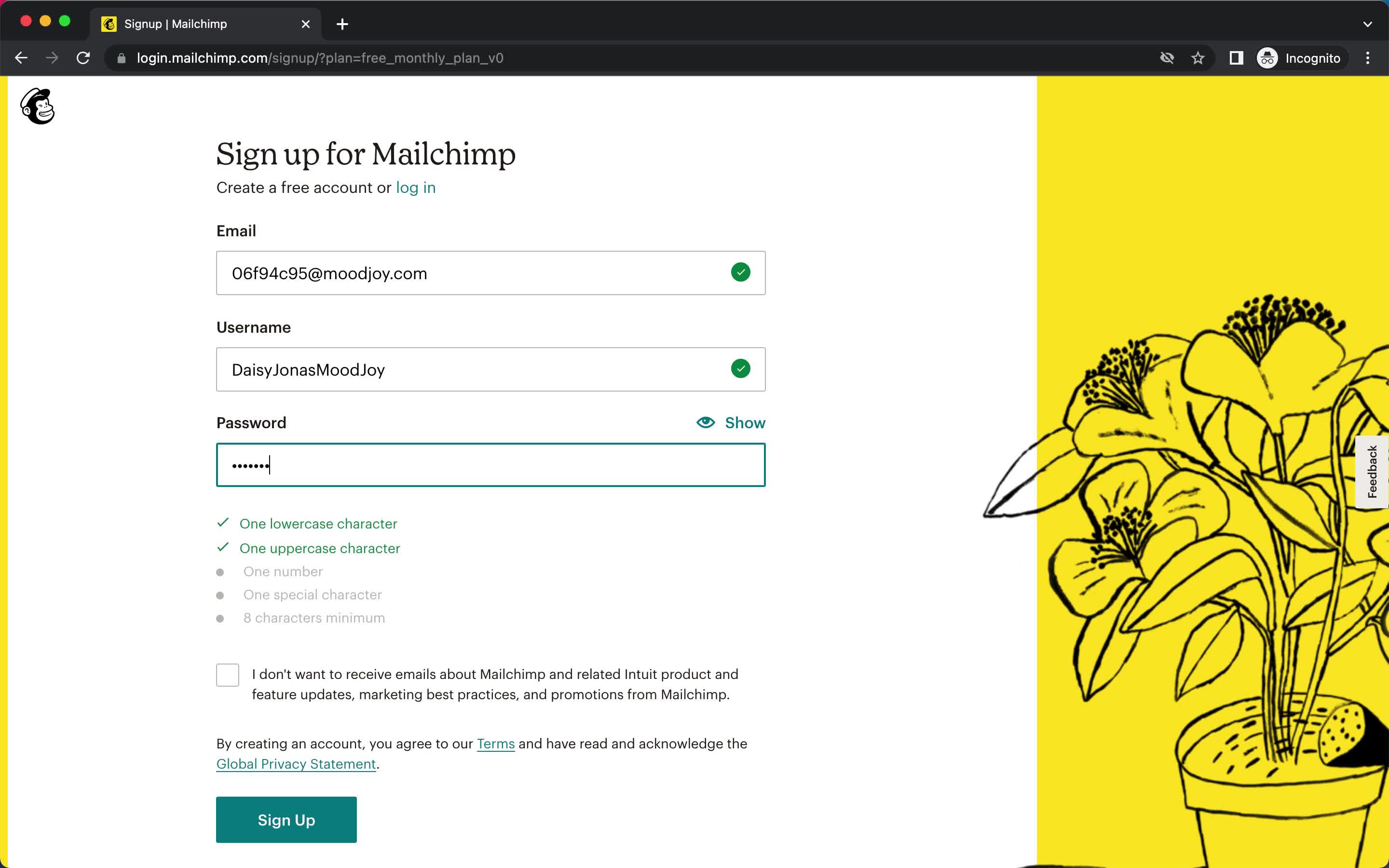
Task: Click the browser forward arrow
Action: (52, 58)
